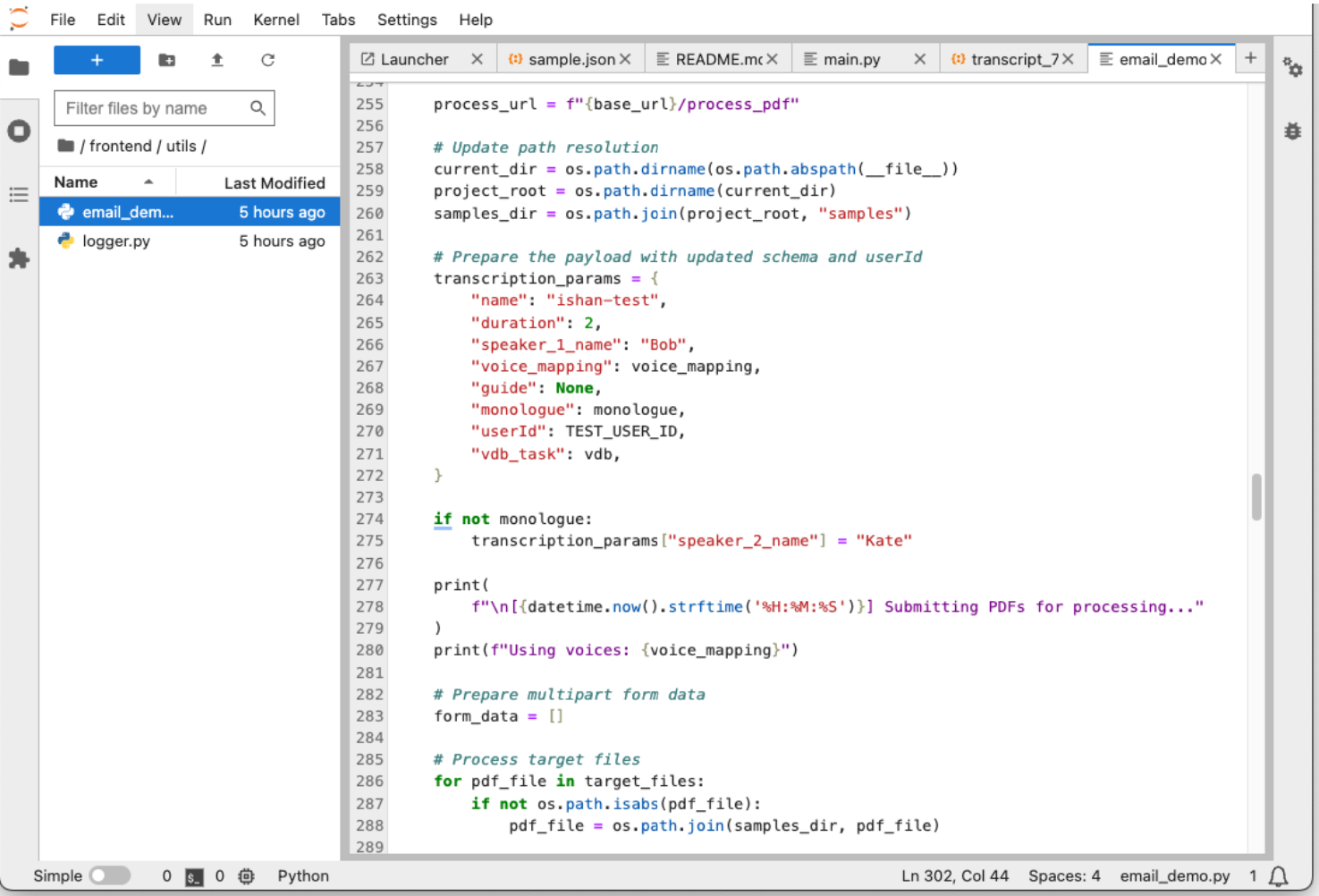1319x896 pixels.
Task: Switch to the main.py tab
Action: point(851,59)
